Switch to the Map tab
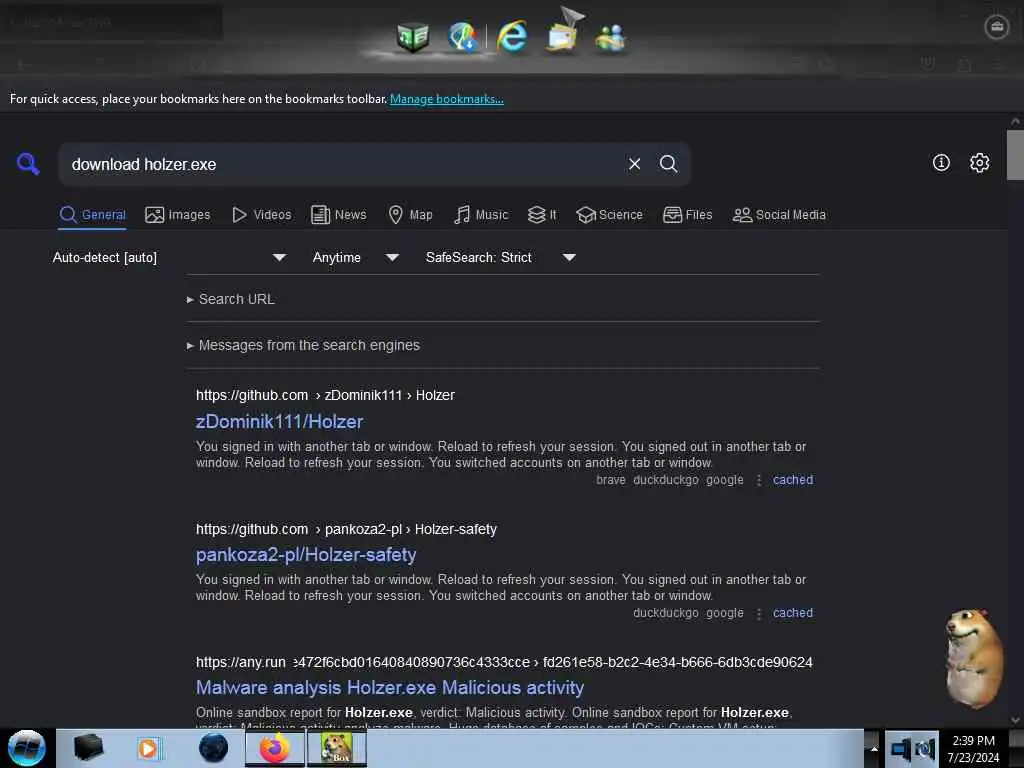This screenshot has height=768, width=1024. tap(410, 215)
